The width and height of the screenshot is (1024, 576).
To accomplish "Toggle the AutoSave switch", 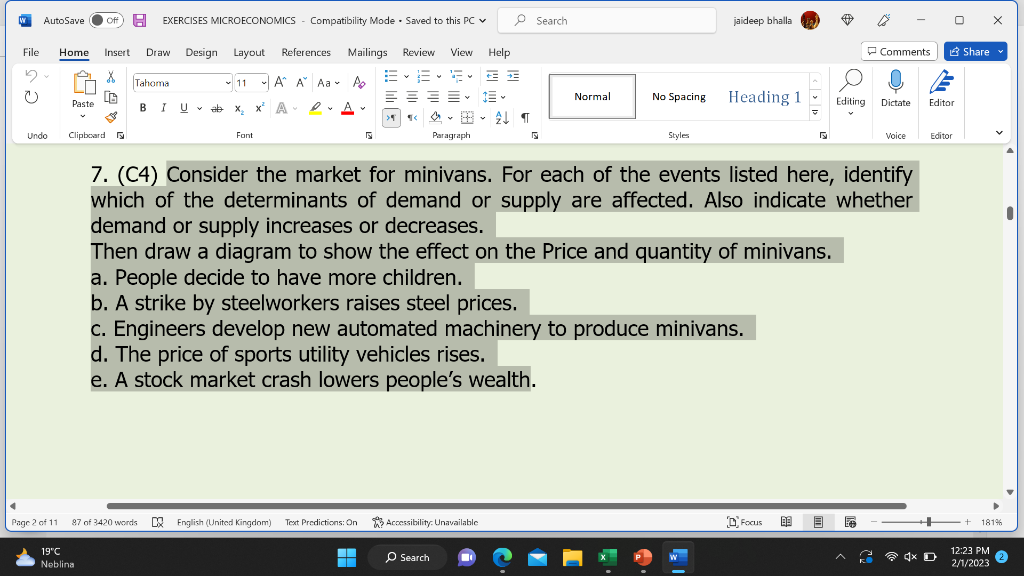I will pos(106,20).
